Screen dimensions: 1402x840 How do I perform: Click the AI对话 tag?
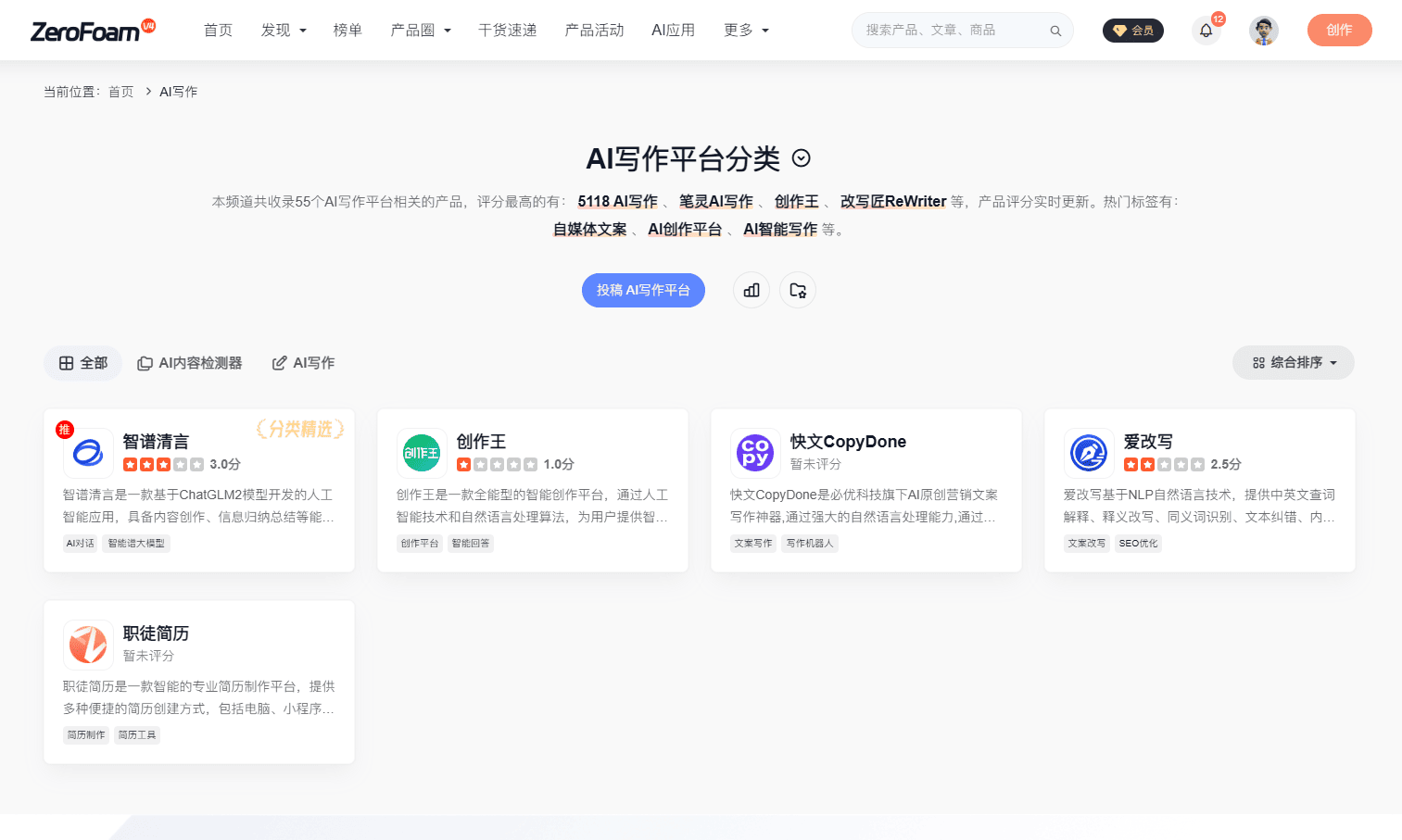pos(80,544)
